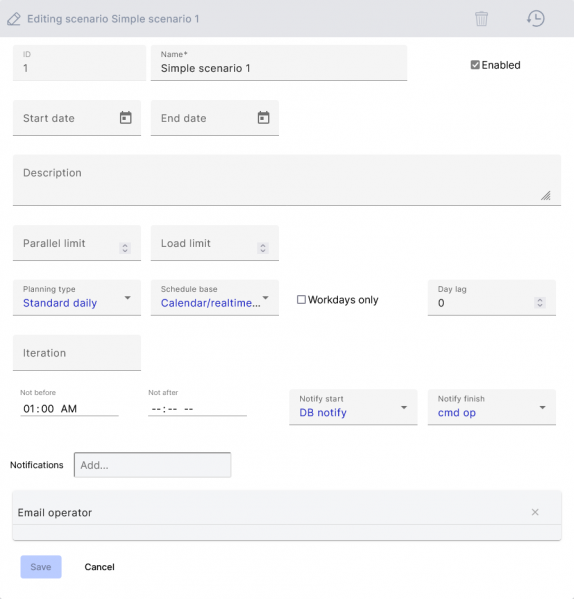Screen dimensions: 574x599
Task: Edit the Not before time field
Action: (x=69, y=409)
